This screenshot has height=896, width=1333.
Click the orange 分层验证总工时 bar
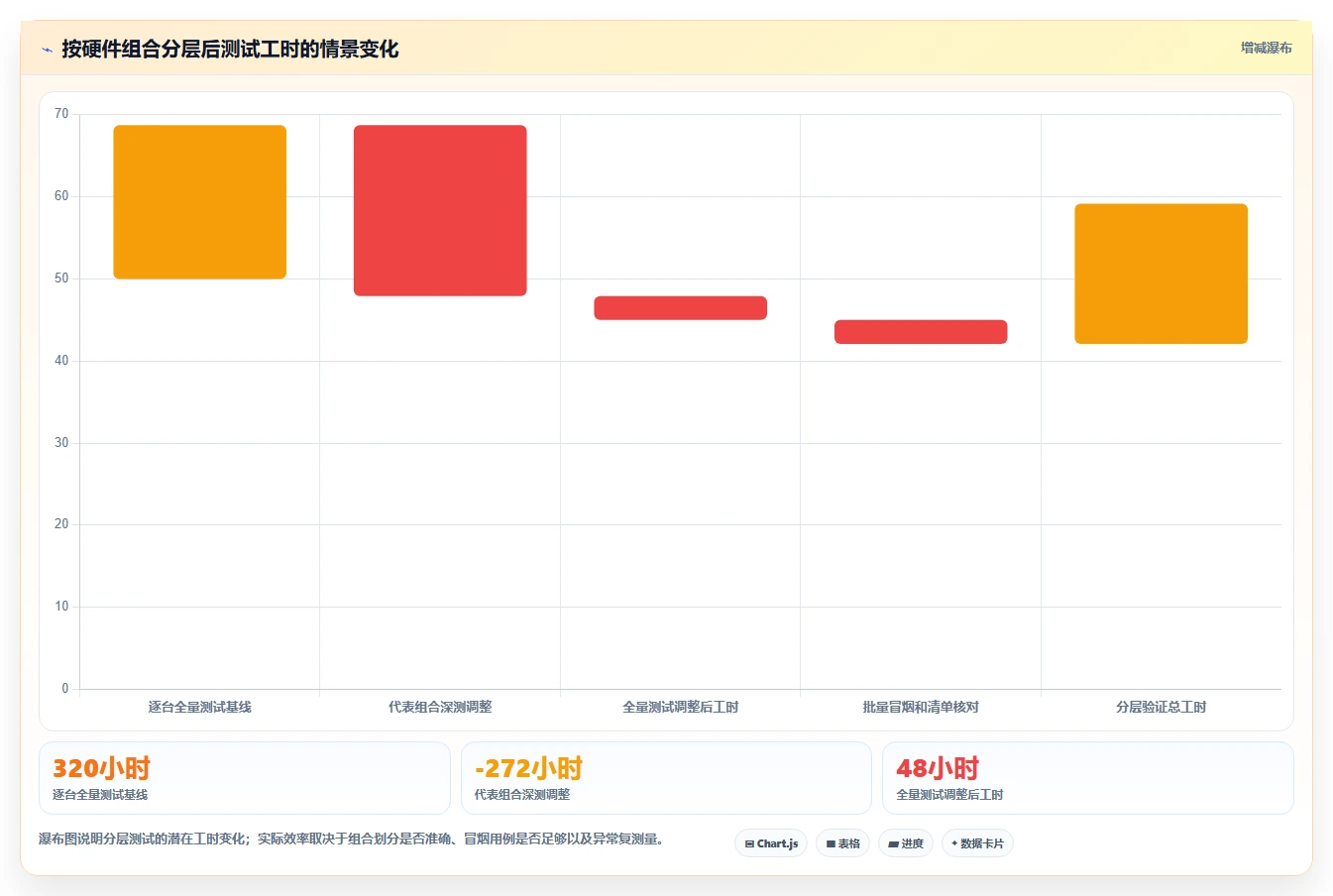coord(1162,274)
